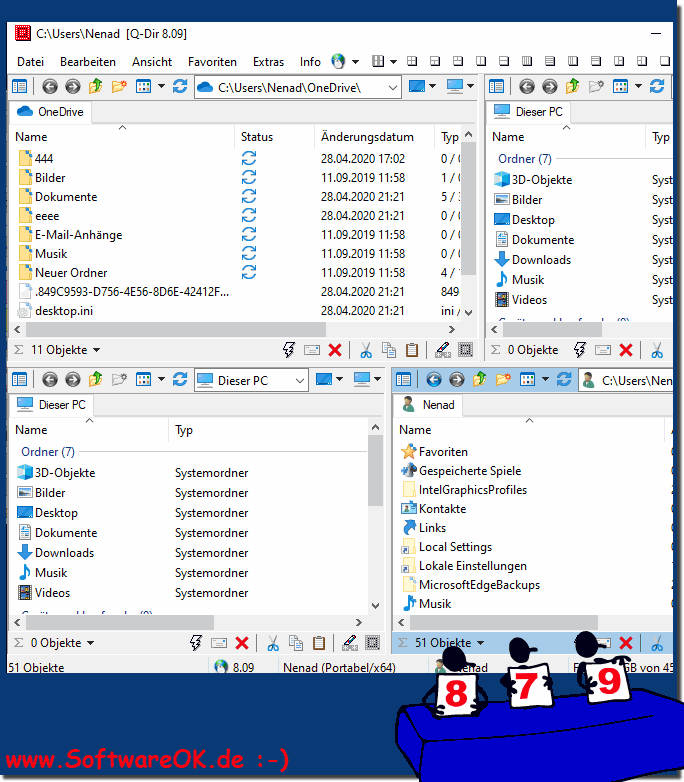Select IntelGraphicsProfiles folder

pyautogui.click(x=472, y=490)
